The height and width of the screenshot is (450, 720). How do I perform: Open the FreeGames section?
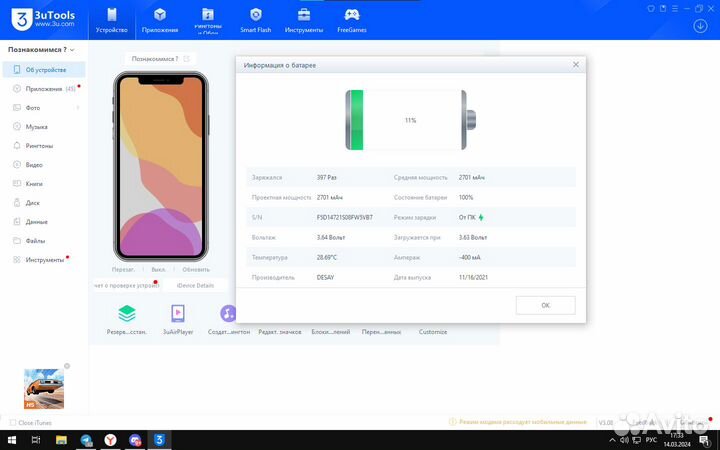(x=352, y=21)
